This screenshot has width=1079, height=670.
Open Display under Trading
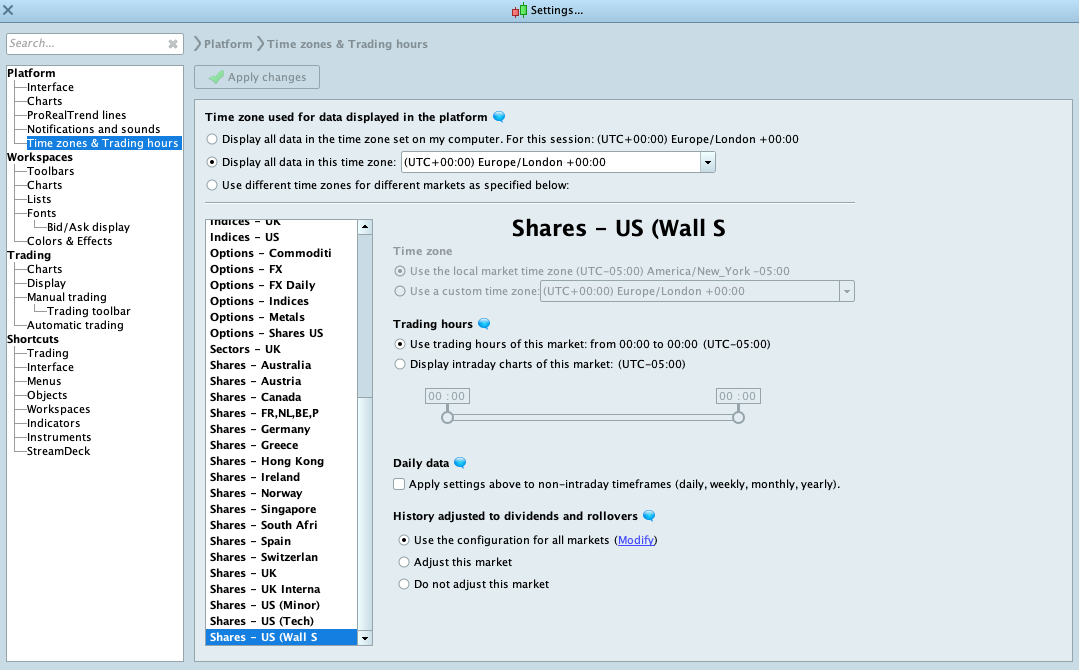pyautogui.click(x=46, y=283)
